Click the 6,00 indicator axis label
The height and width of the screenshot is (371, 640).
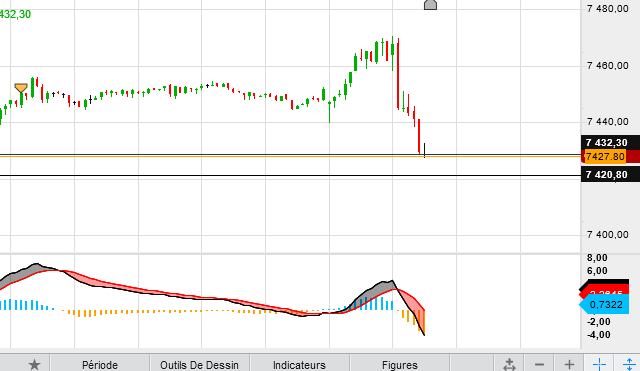click(x=597, y=271)
